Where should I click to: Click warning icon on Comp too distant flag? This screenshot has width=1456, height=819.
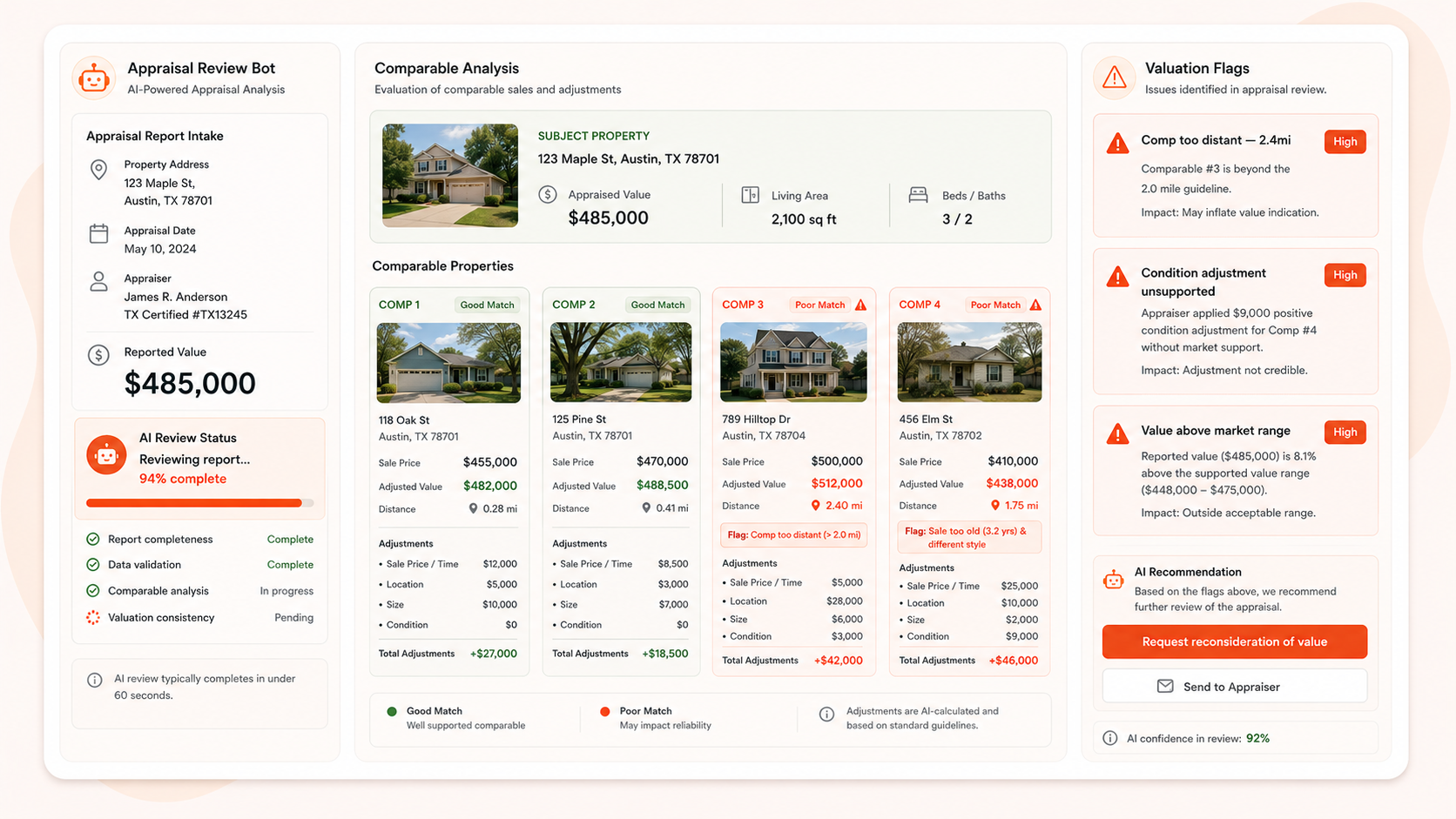coord(1117,143)
